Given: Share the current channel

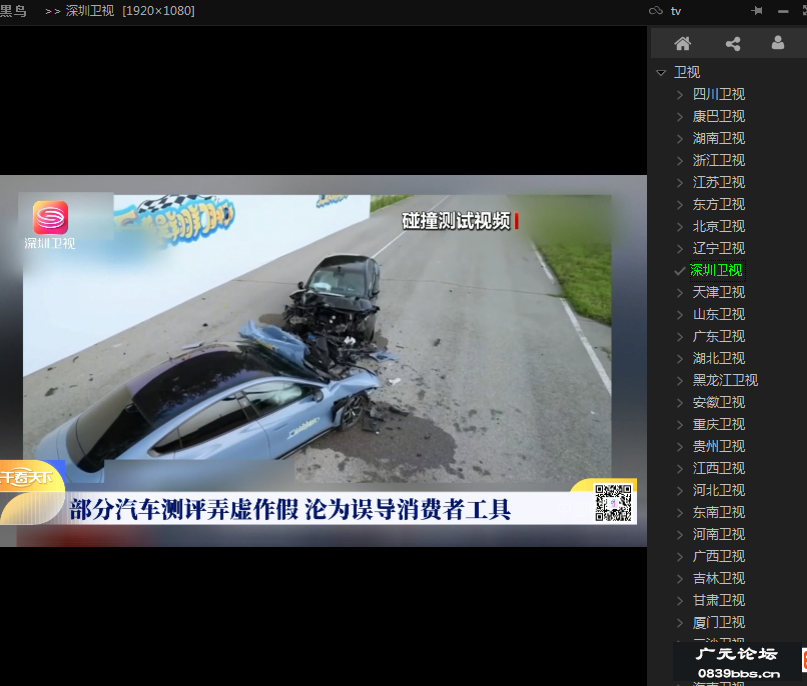Looking at the screenshot, I should (x=732, y=42).
